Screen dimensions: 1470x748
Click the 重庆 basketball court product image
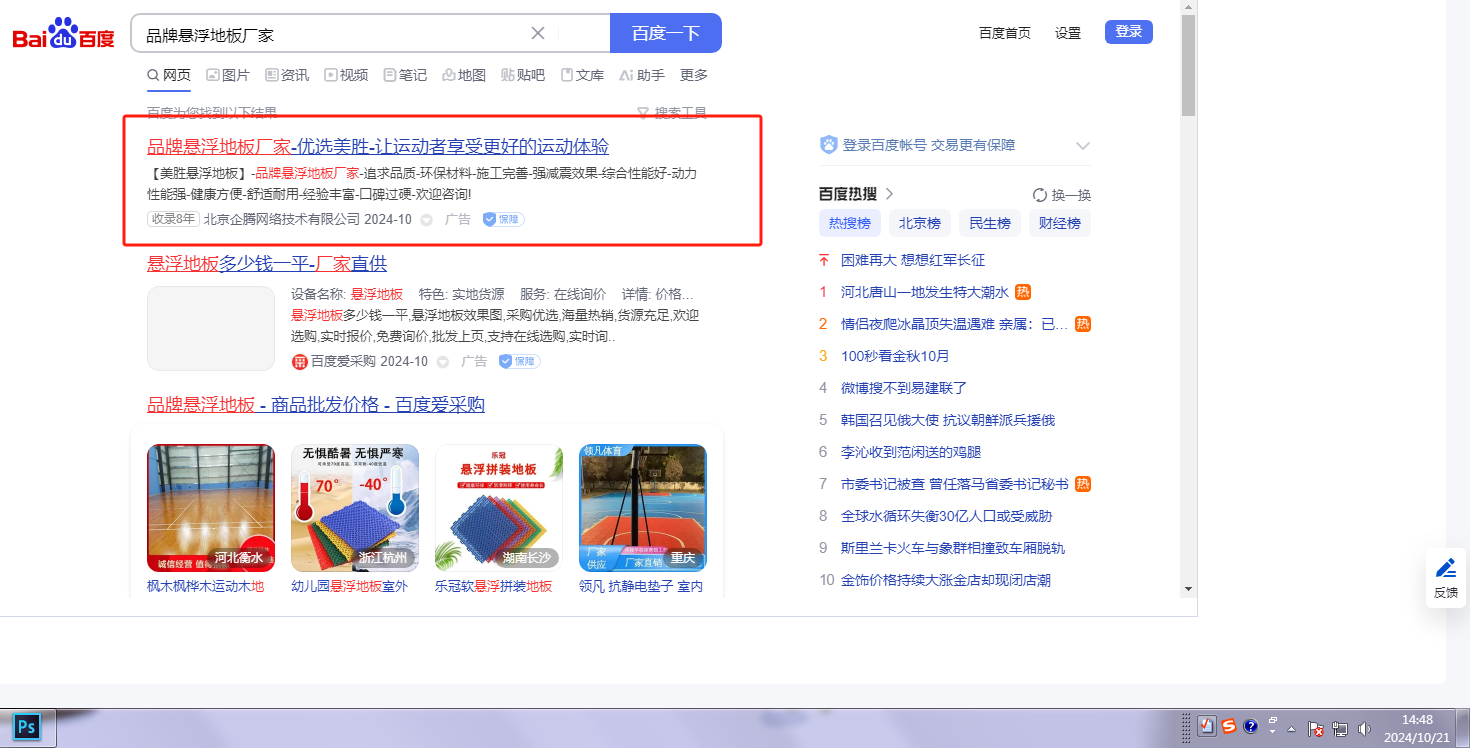click(x=643, y=508)
